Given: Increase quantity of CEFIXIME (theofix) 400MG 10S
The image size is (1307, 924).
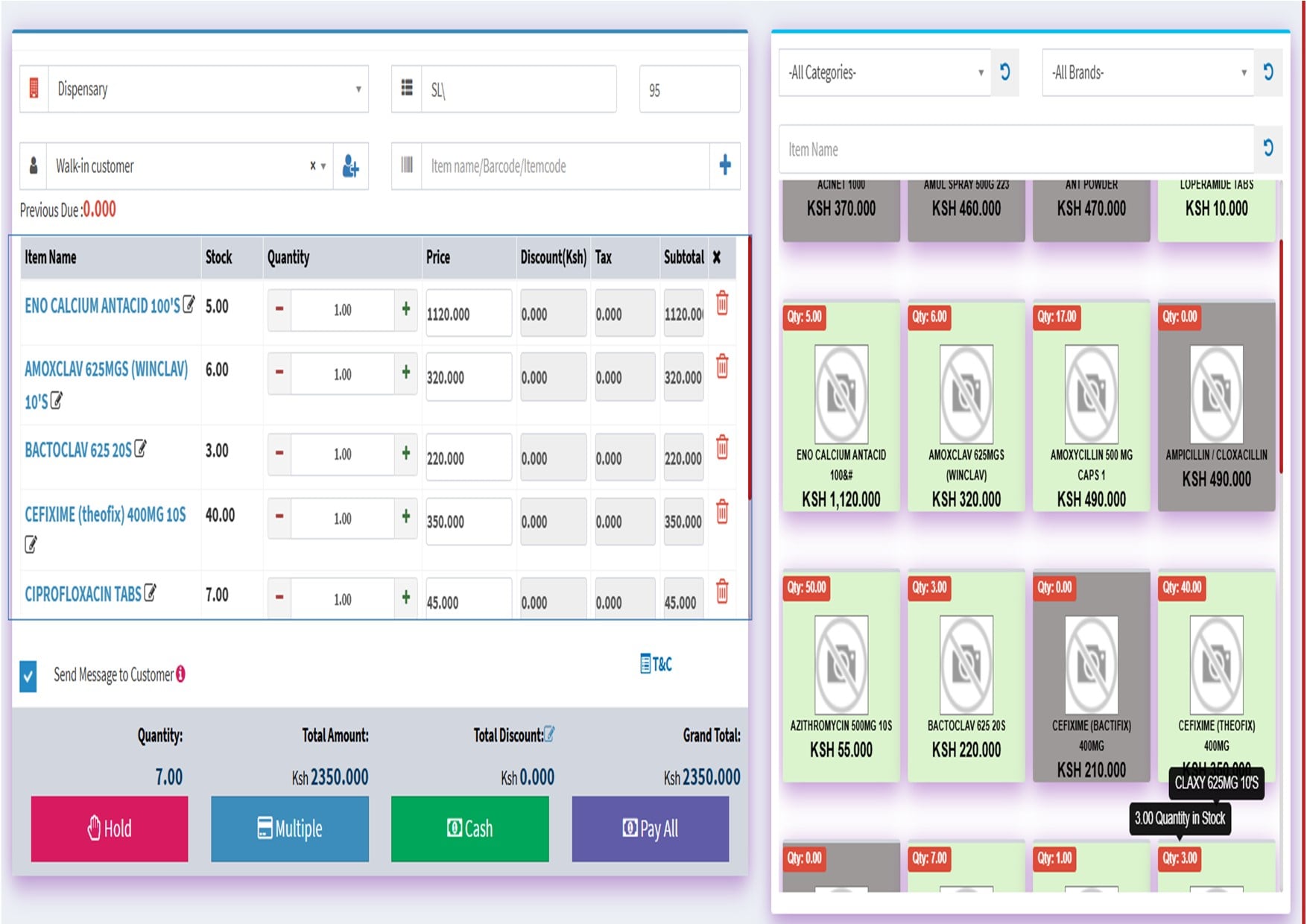Looking at the screenshot, I should [x=406, y=517].
